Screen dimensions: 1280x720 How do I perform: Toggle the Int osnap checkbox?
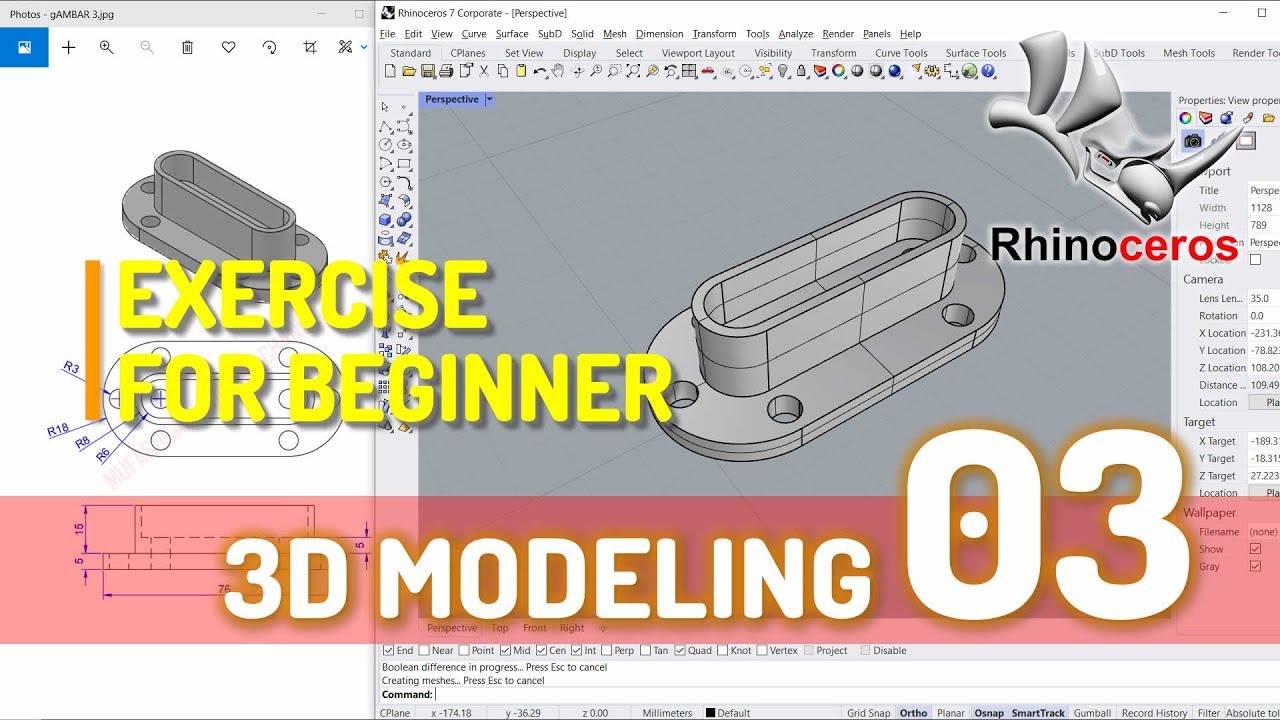click(x=577, y=650)
